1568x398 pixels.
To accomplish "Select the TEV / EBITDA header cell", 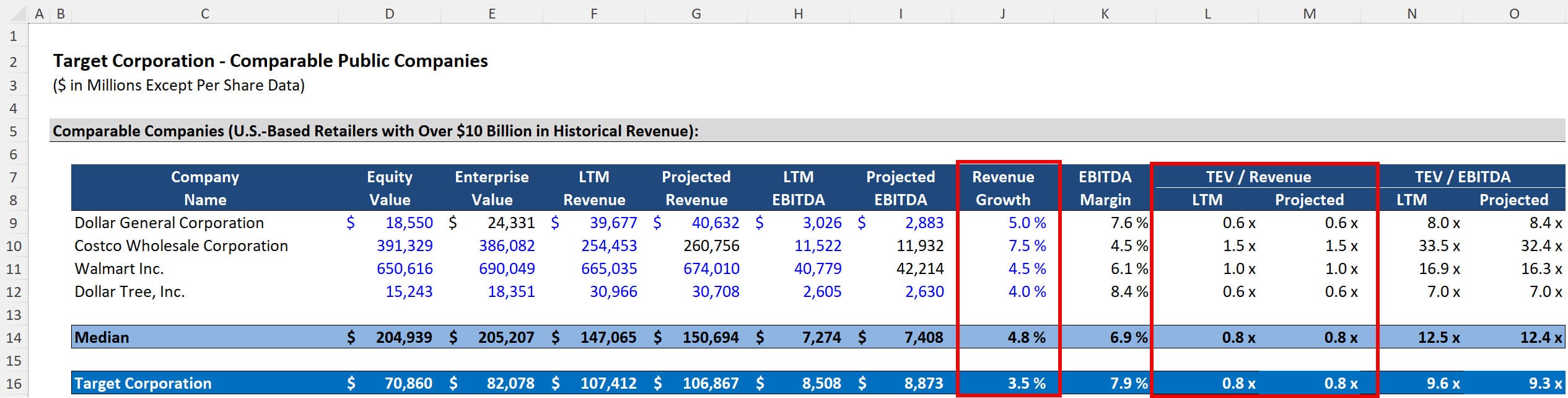I will click(1462, 177).
